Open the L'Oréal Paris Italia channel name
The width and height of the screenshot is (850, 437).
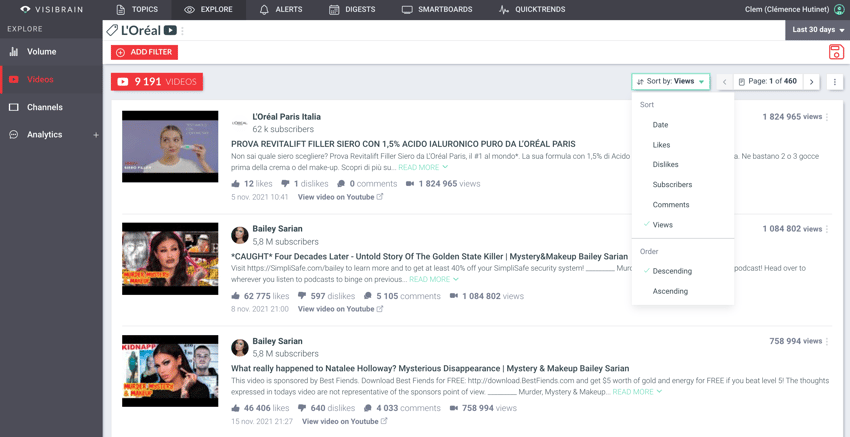click(x=286, y=117)
